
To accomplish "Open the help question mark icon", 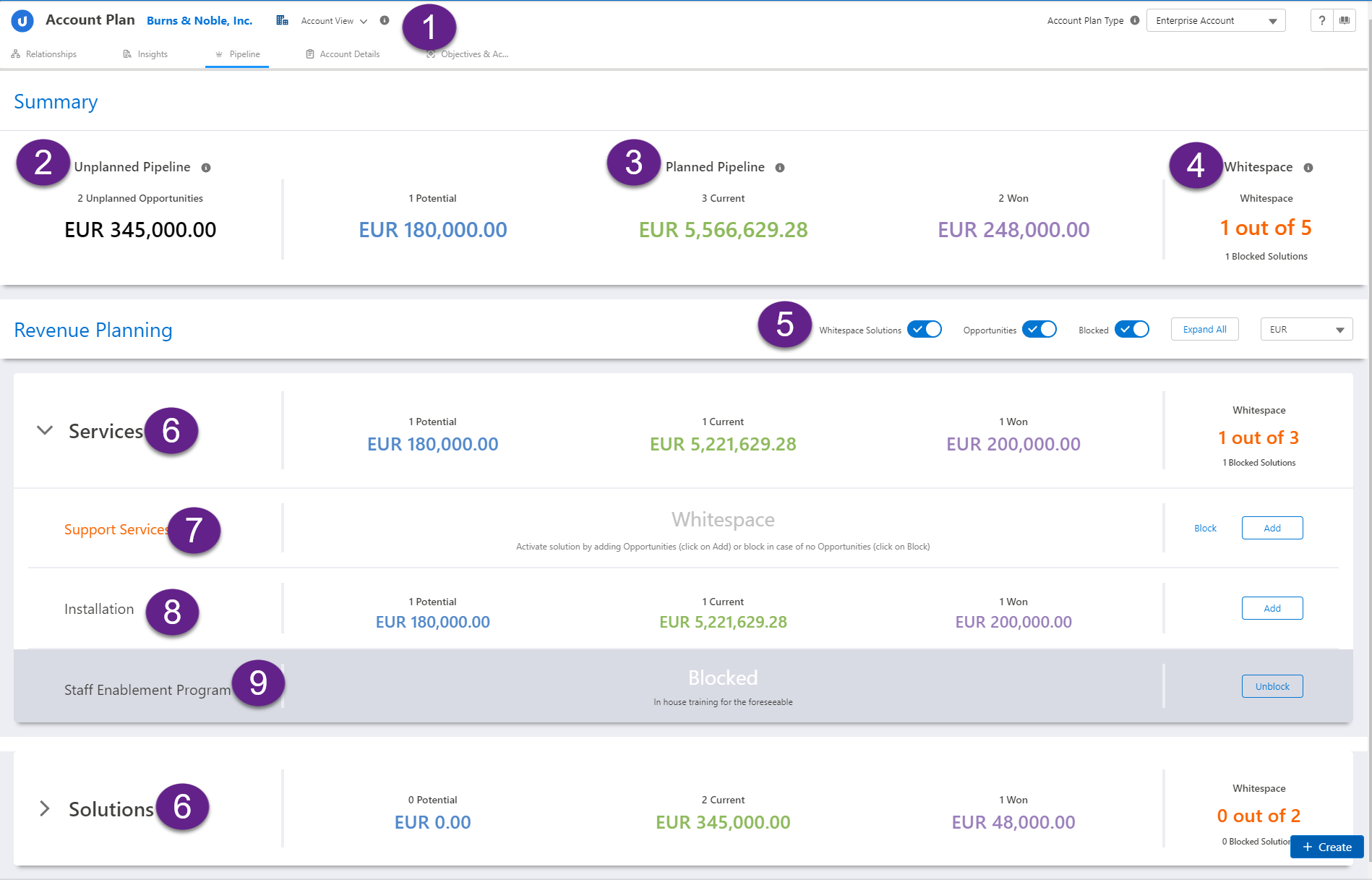I will pyautogui.click(x=1321, y=20).
